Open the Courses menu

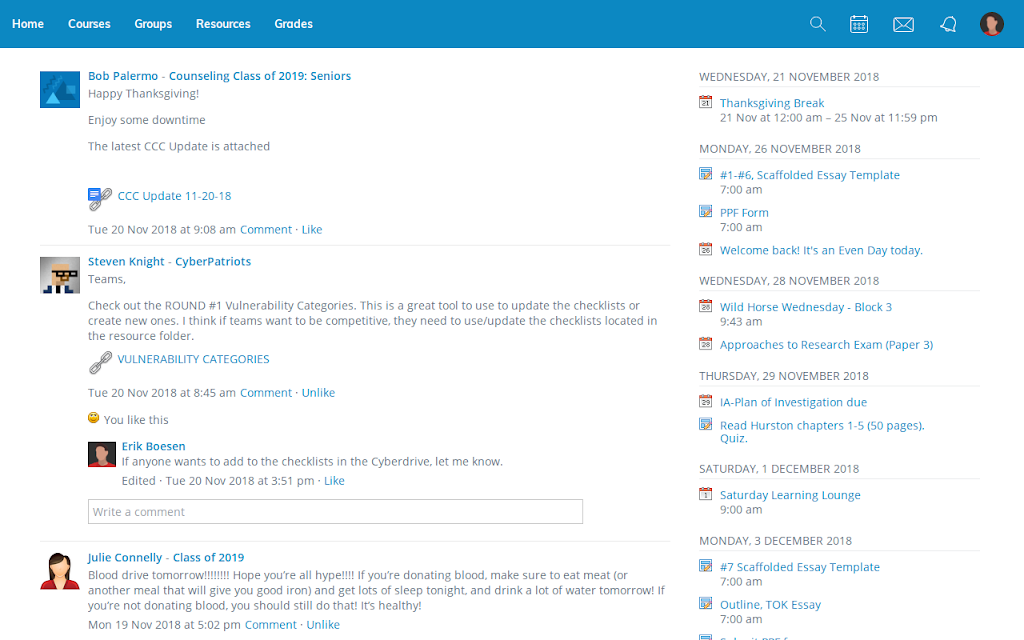(x=89, y=24)
